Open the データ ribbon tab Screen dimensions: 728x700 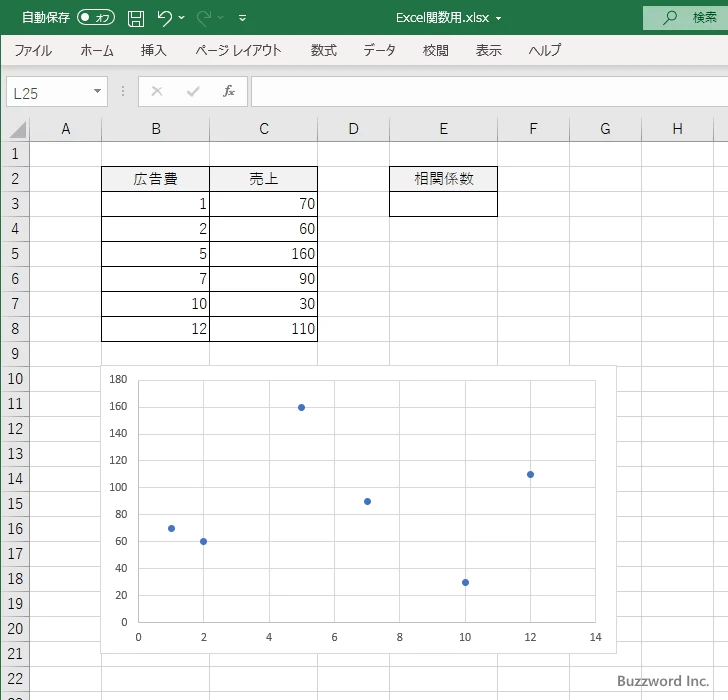tap(379, 50)
